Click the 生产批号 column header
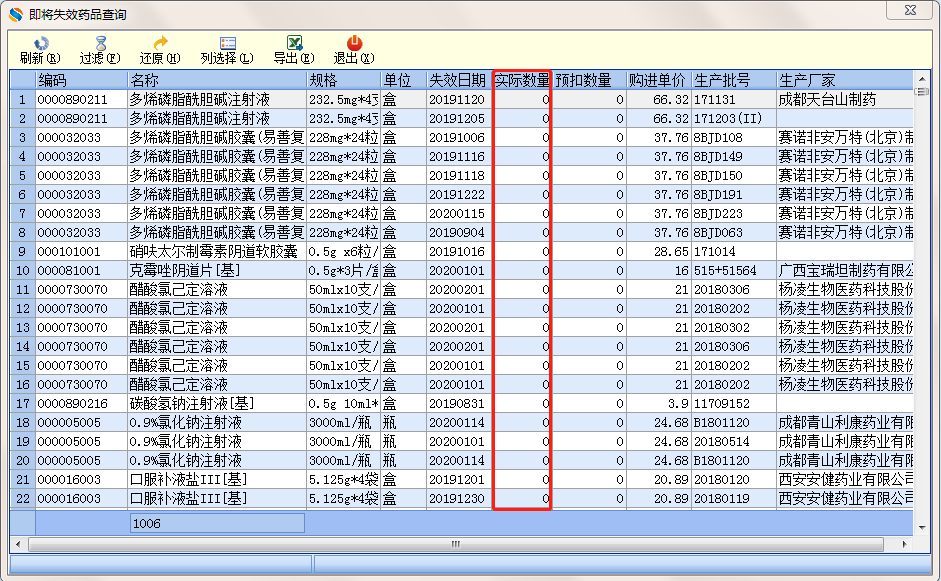This screenshot has width=941, height=581. click(734, 80)
